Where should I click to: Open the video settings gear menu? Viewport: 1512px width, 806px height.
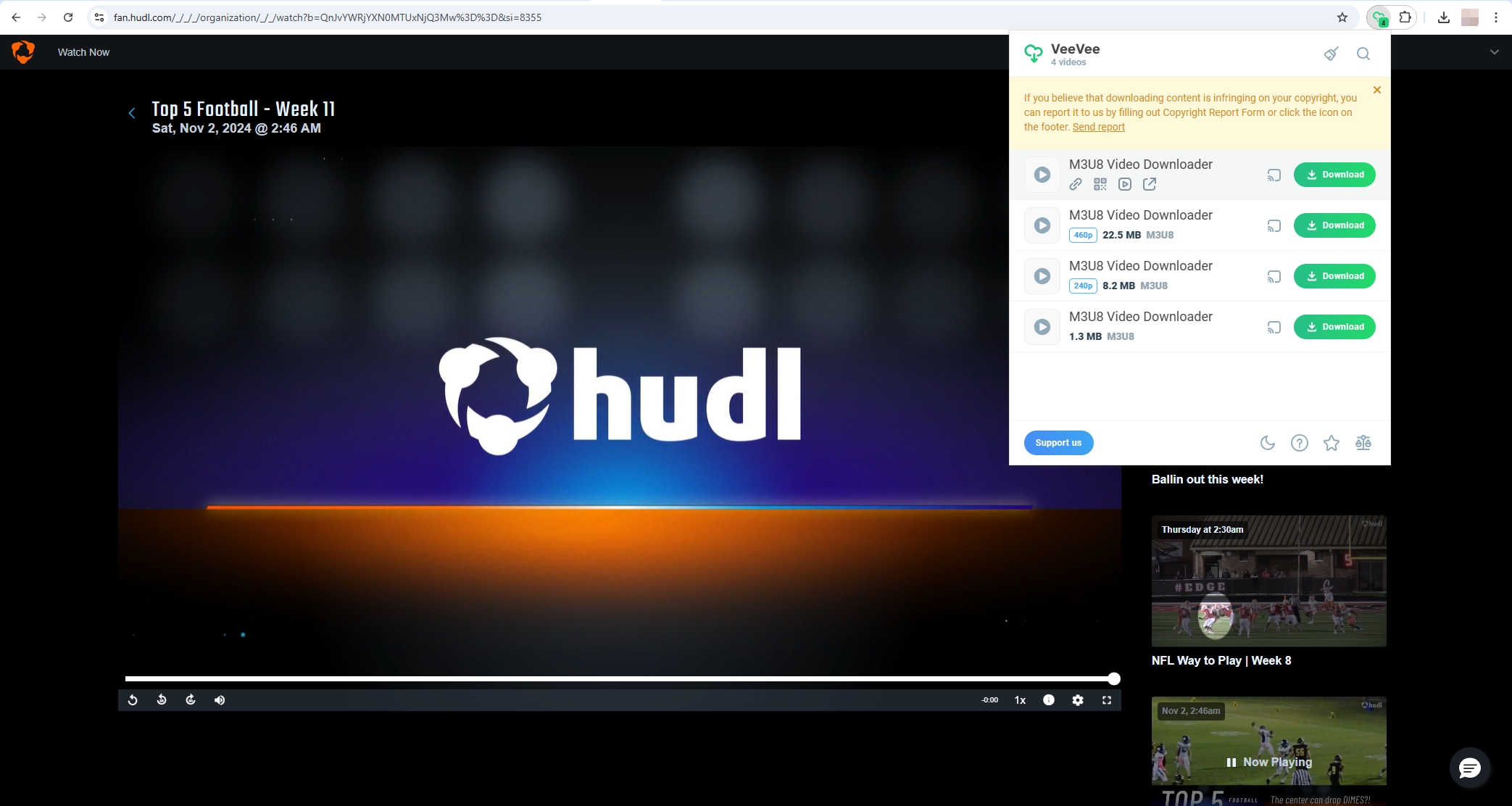1078,699
